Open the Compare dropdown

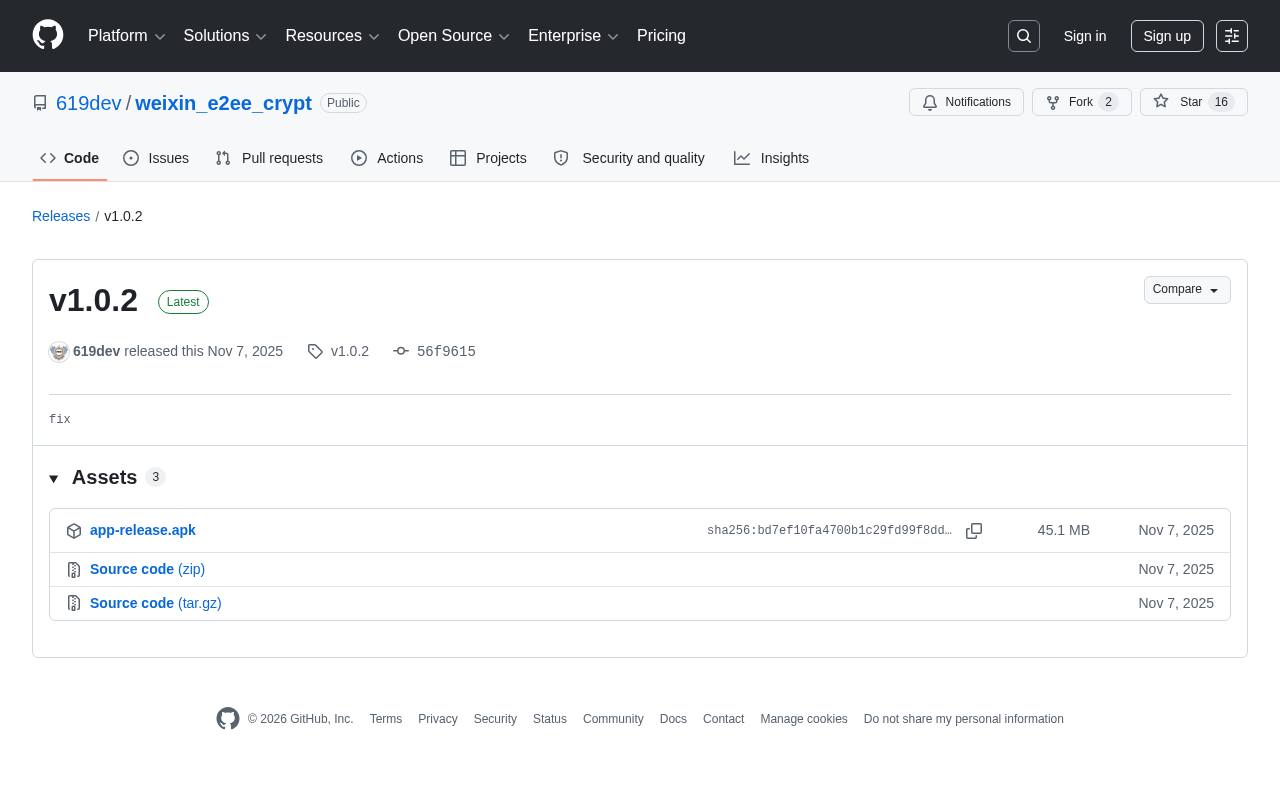tap(1187, 290)
